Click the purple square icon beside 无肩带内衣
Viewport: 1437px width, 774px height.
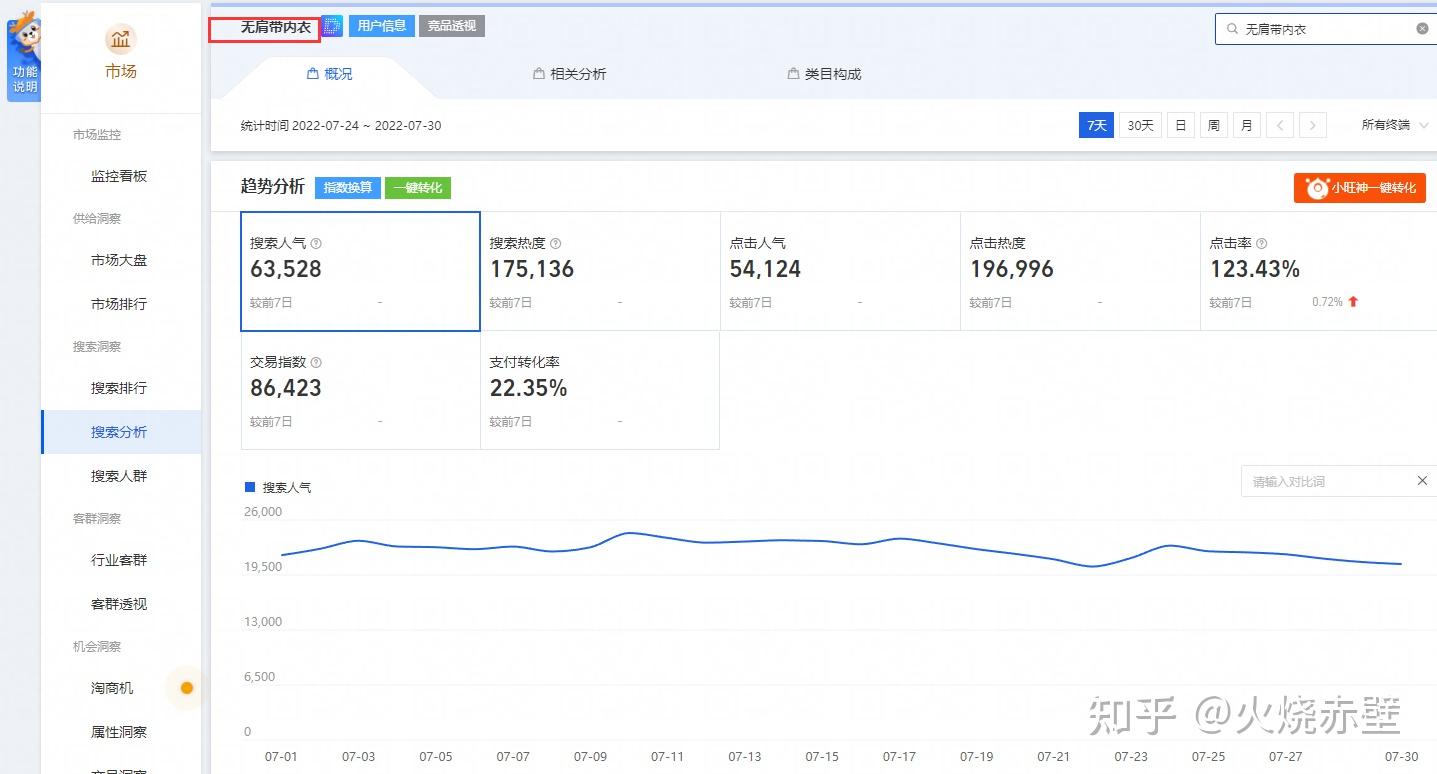point(332,26)
